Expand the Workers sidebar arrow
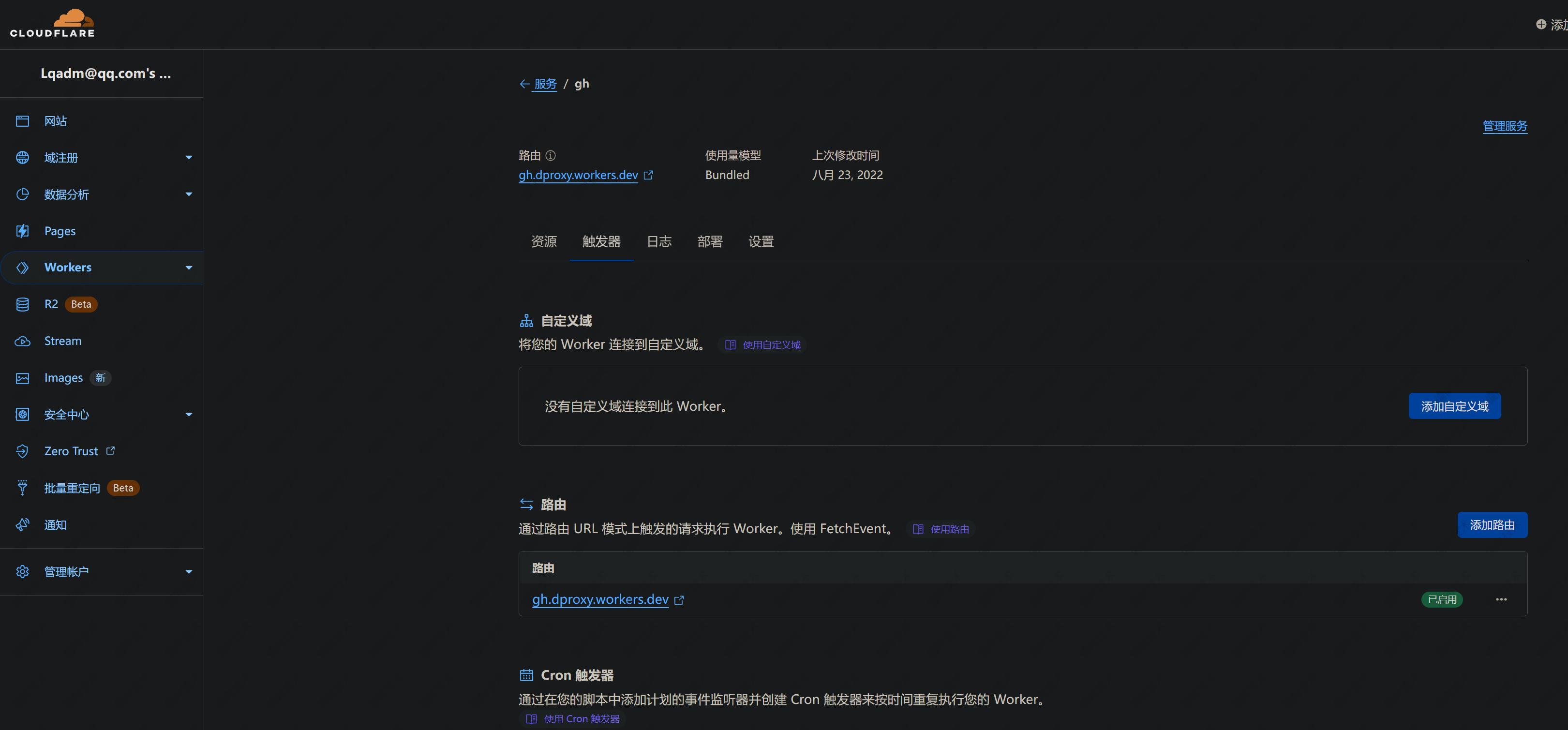Screen dimensions: 1568x730 click(x=189, y=268)
